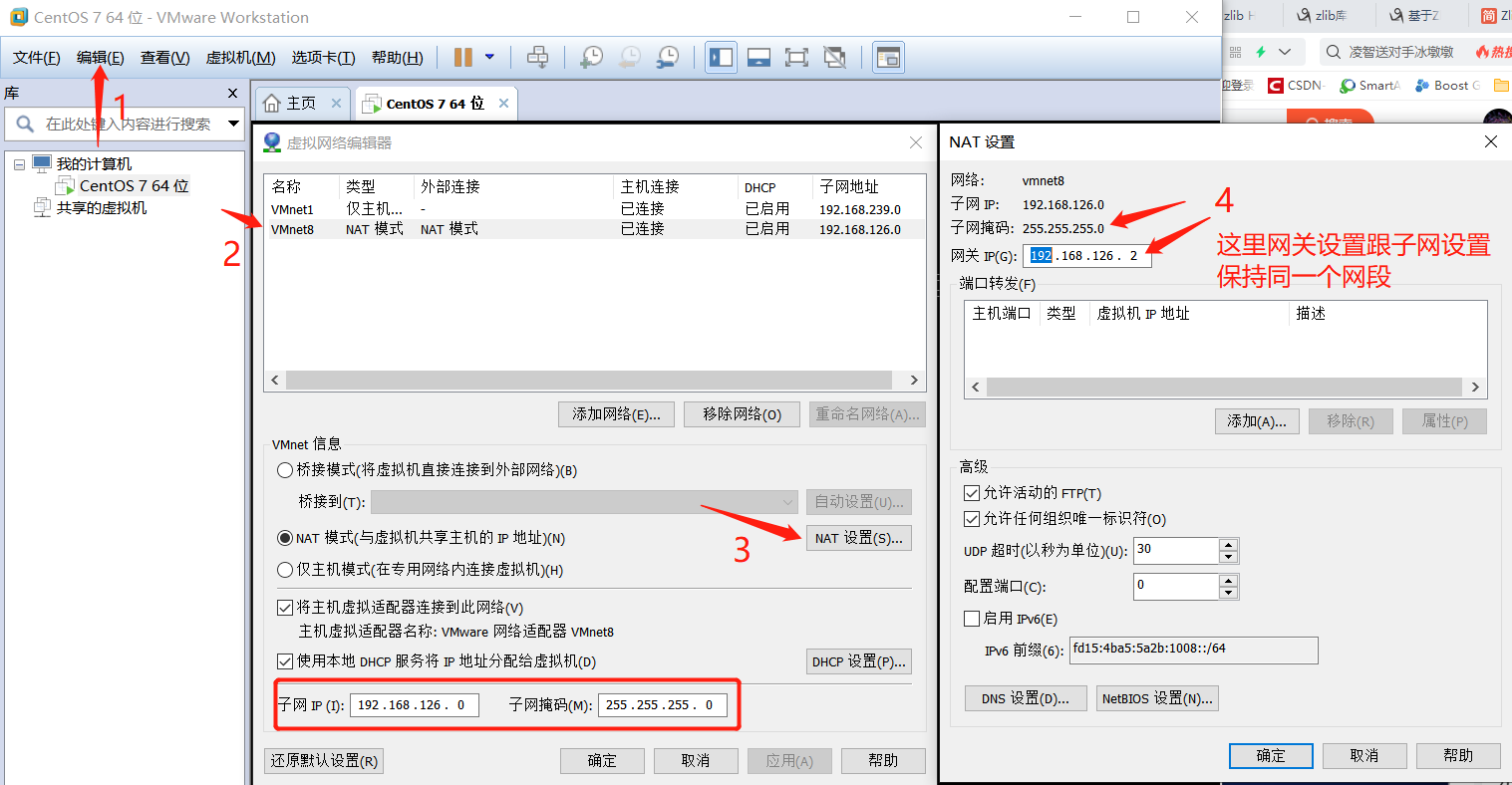This screenshot has height=785, width=1512.
Task: Open DNS 设置(D)... button
Action: click(x=1025, y=698)
